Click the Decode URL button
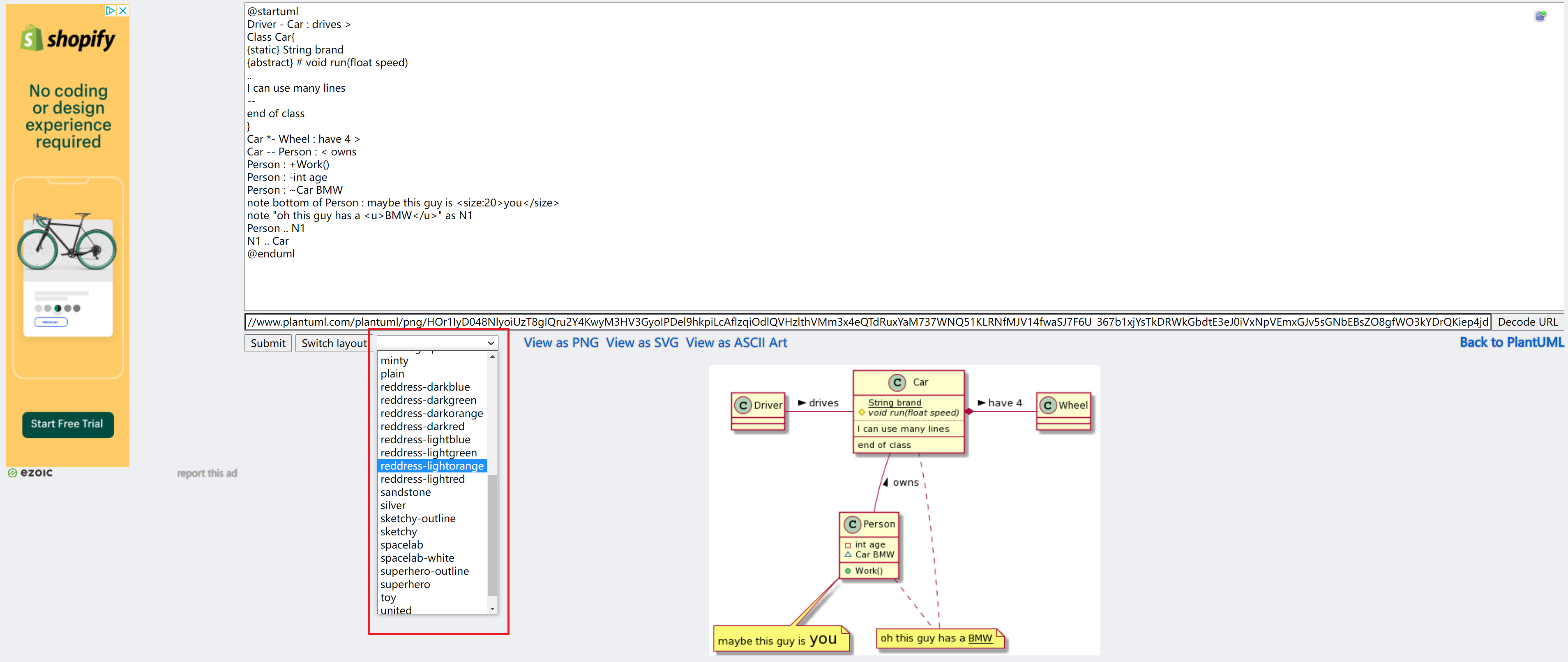Image resolution: width=1568 pixels, height=662 pixels. click(x=1527, y=322)
